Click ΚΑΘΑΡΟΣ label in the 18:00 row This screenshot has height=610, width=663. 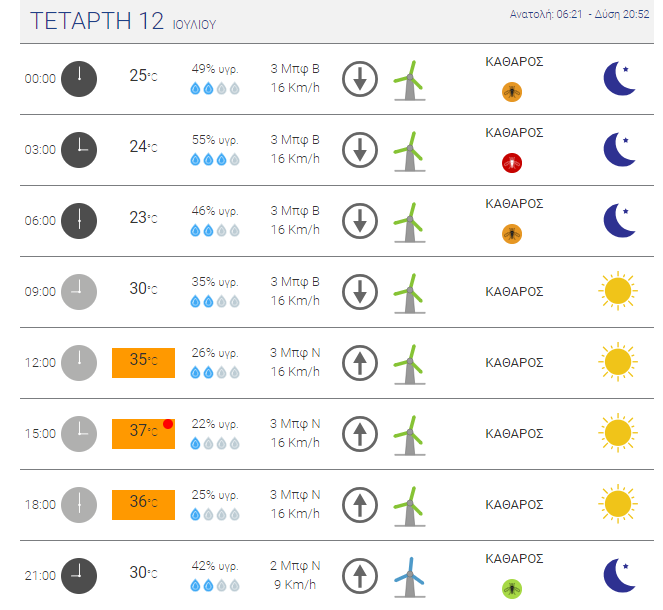click(514, 504)
